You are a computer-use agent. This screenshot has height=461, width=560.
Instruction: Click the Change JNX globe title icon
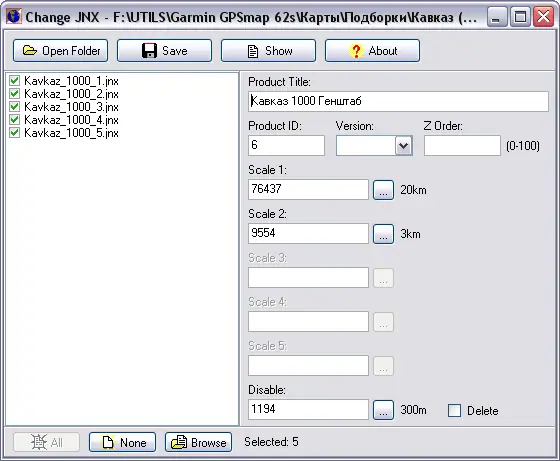[x=14, y=16]
